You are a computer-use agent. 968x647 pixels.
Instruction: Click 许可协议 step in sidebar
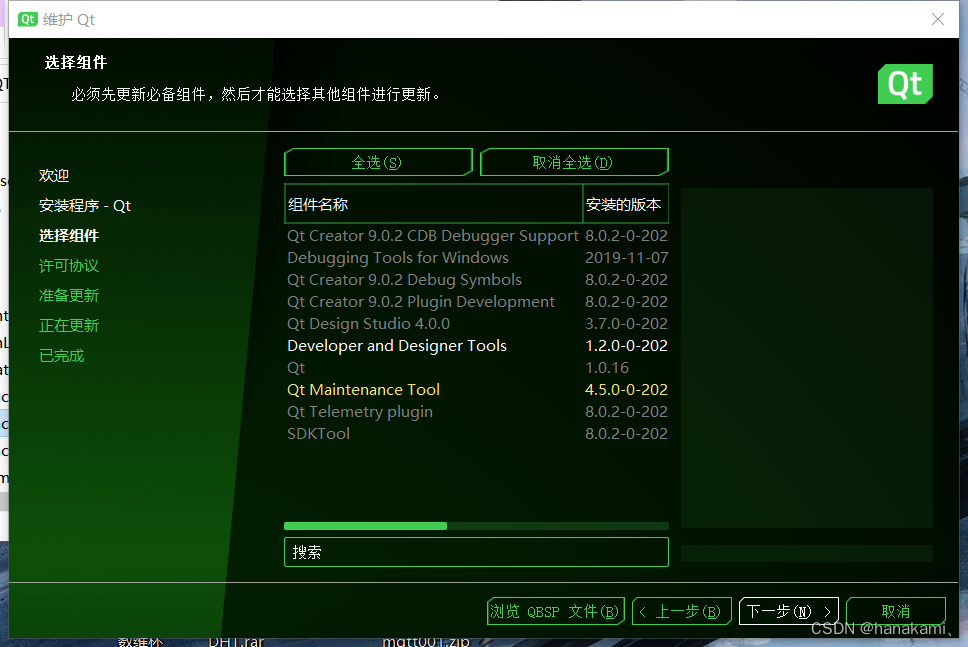(x=69, y=265)
